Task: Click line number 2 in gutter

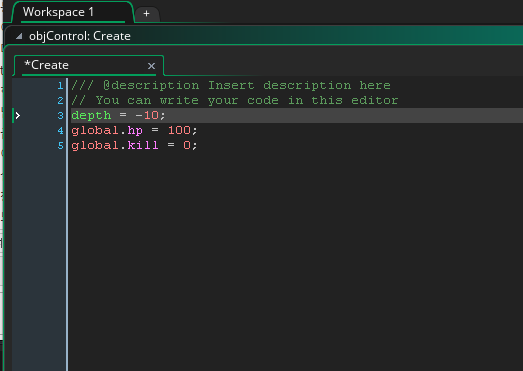Action: coord(60,100)
